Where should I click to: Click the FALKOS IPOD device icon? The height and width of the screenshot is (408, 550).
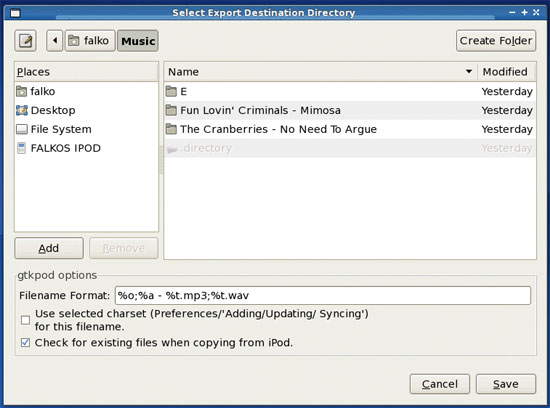tap(21, 148)
